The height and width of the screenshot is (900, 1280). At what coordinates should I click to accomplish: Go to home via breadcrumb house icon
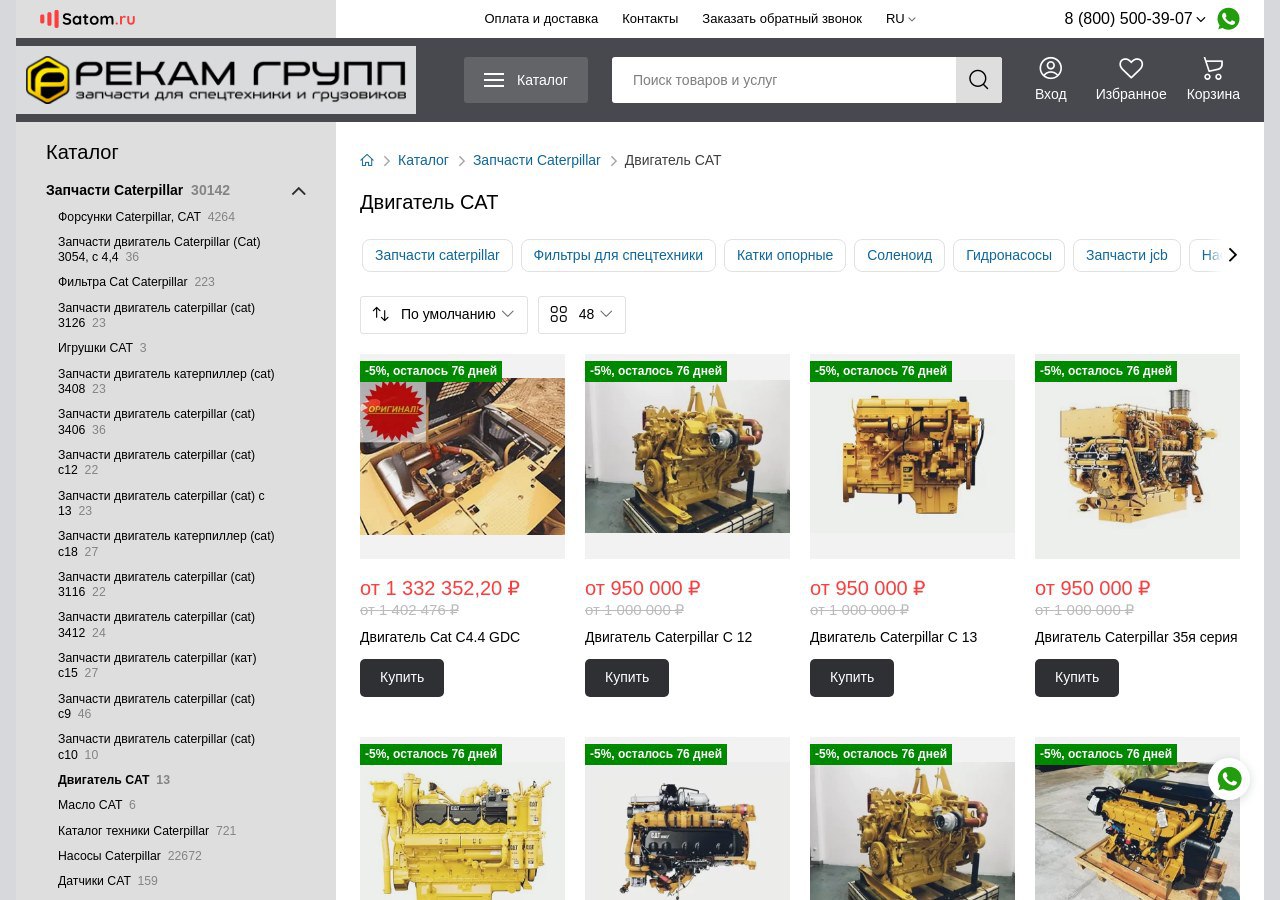click(x=367, y=160)
